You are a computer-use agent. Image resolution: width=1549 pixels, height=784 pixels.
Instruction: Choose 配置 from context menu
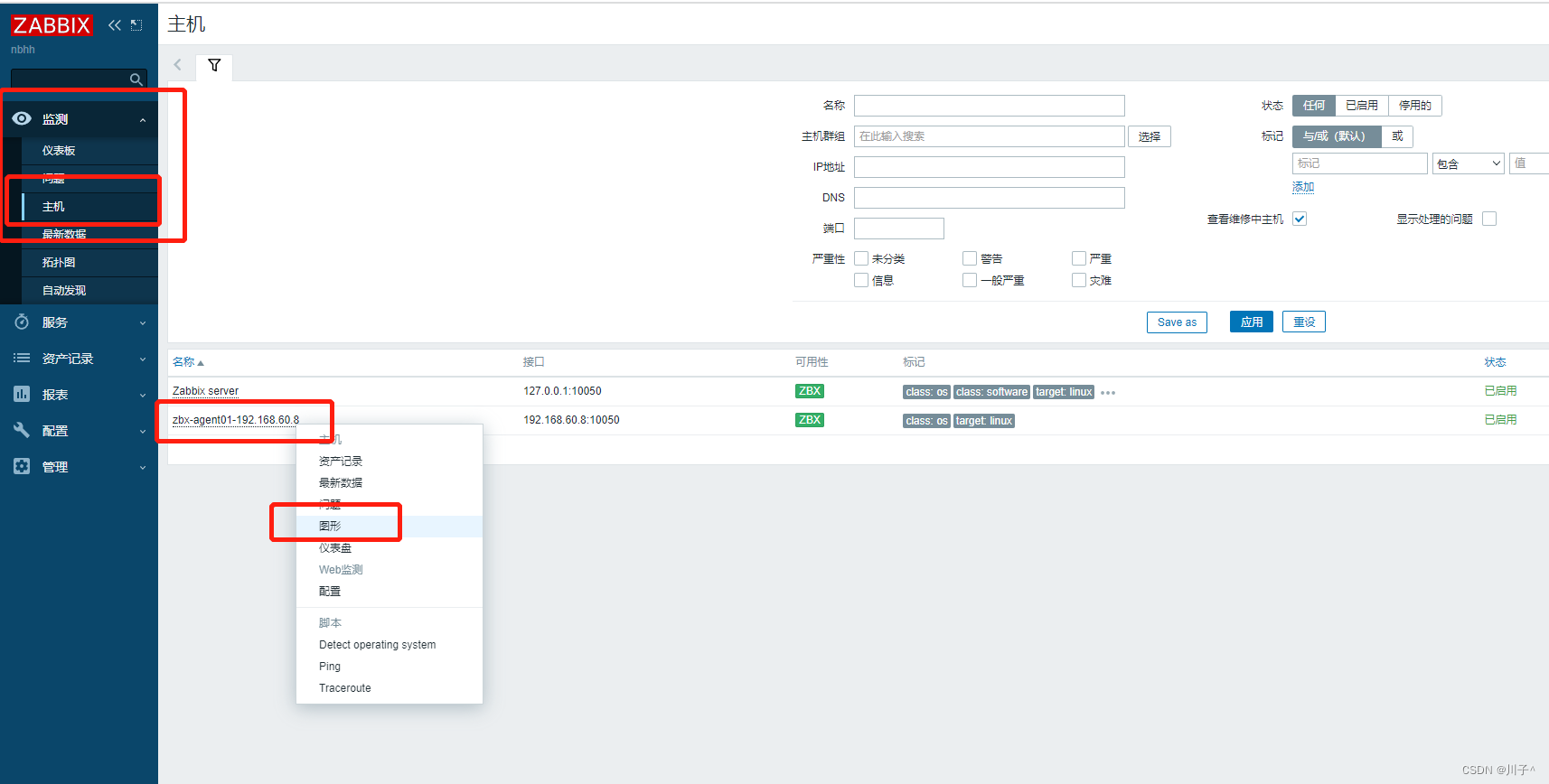390,592
